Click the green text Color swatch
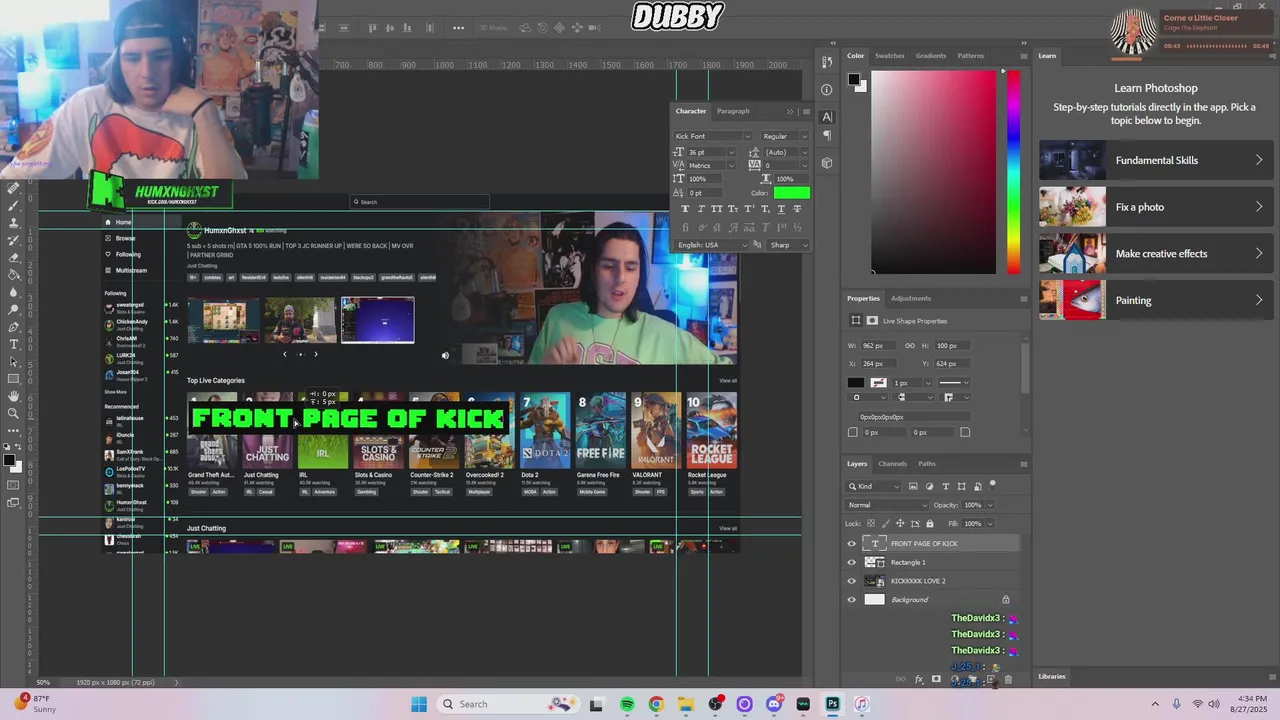This screenshot has height=720, width=1280. pos(792,193)
